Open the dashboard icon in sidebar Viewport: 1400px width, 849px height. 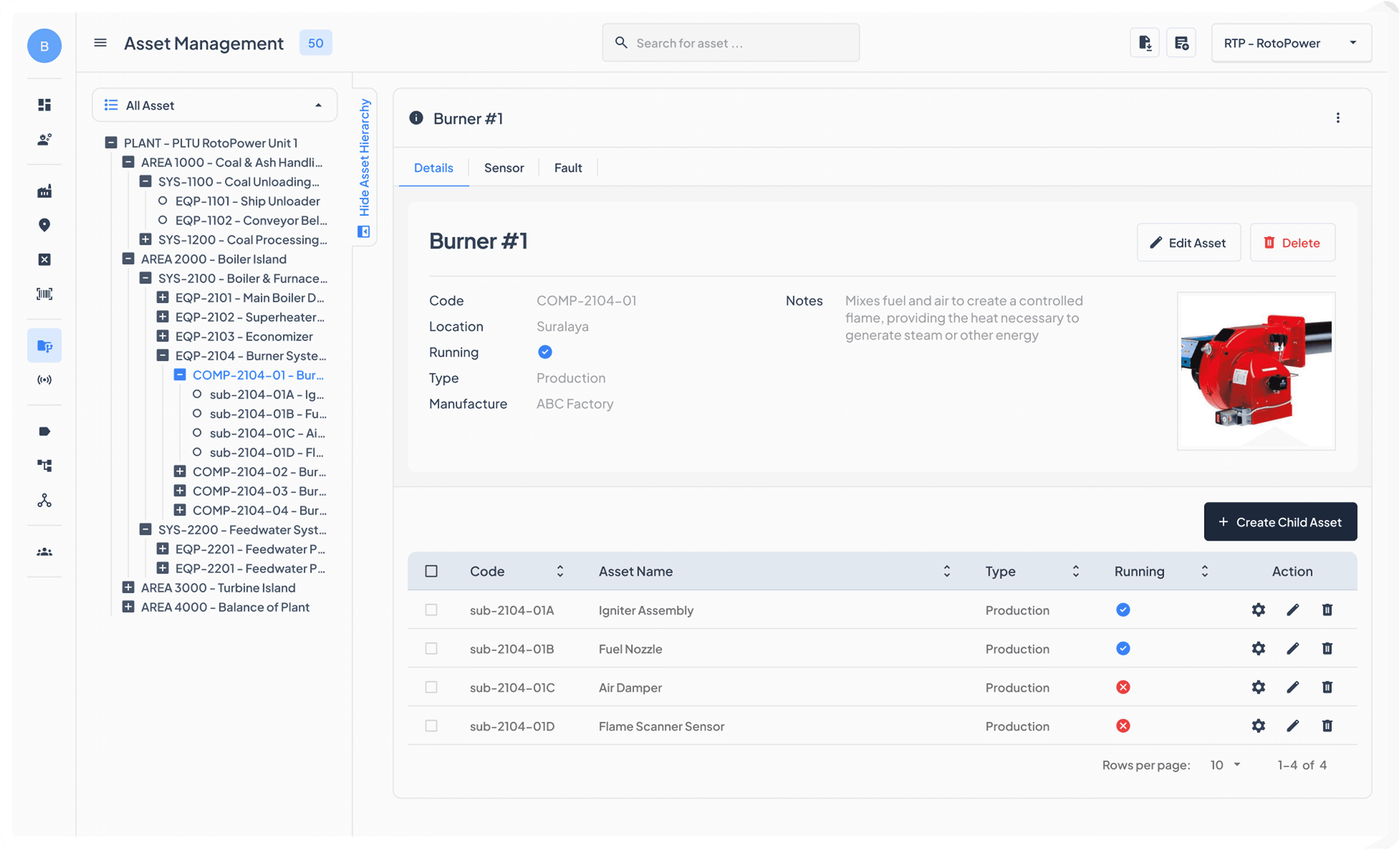pyautogui.click(x=44, y=105)
